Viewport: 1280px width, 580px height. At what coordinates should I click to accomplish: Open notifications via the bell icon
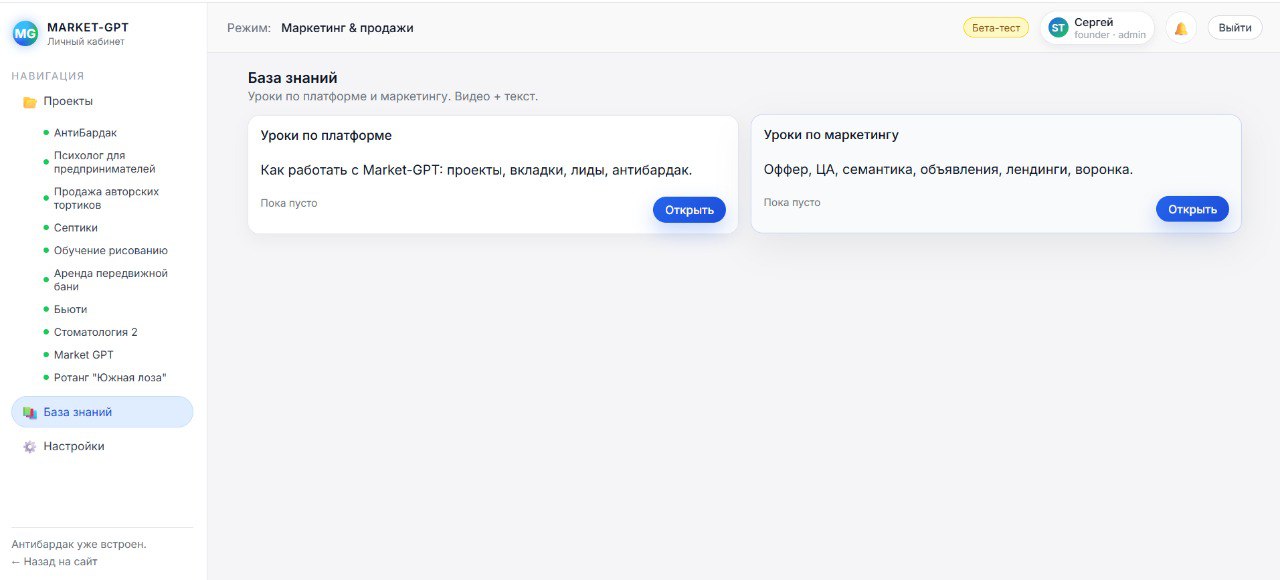(1180, 27)
